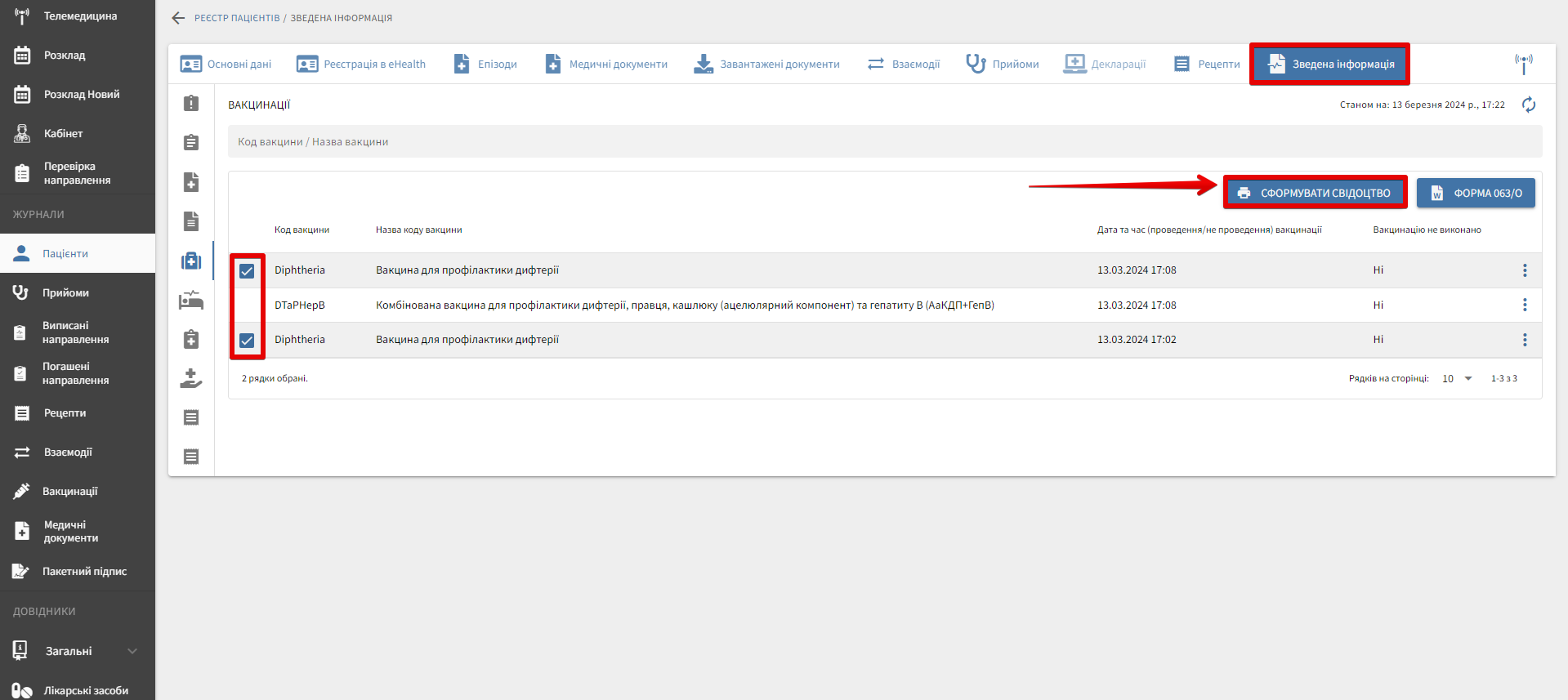1568x700 pixels.
Task: Click the Форма 063/О button
Action: pos(1476,193)
